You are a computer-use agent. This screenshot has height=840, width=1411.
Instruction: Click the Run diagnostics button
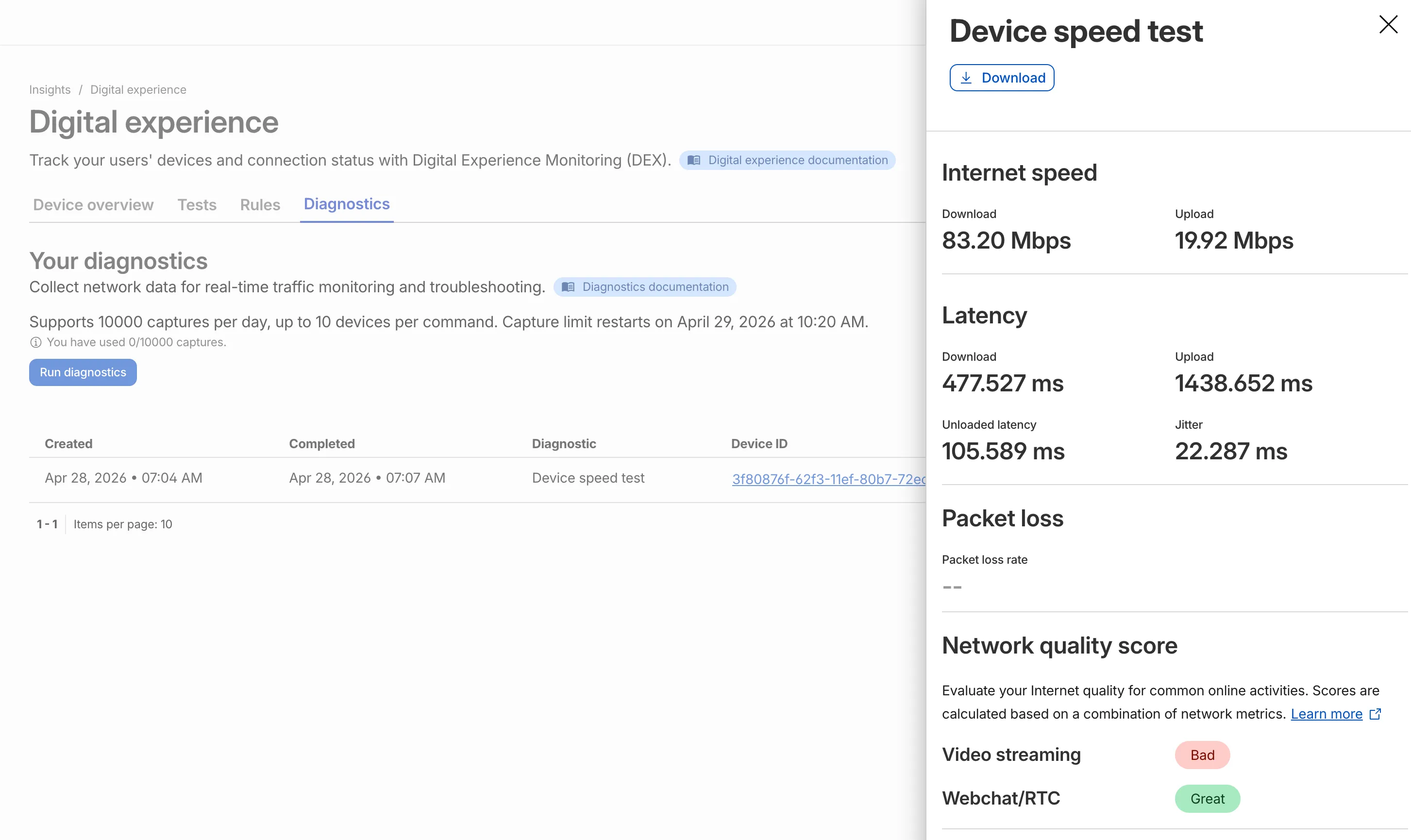tap(83, 372)
